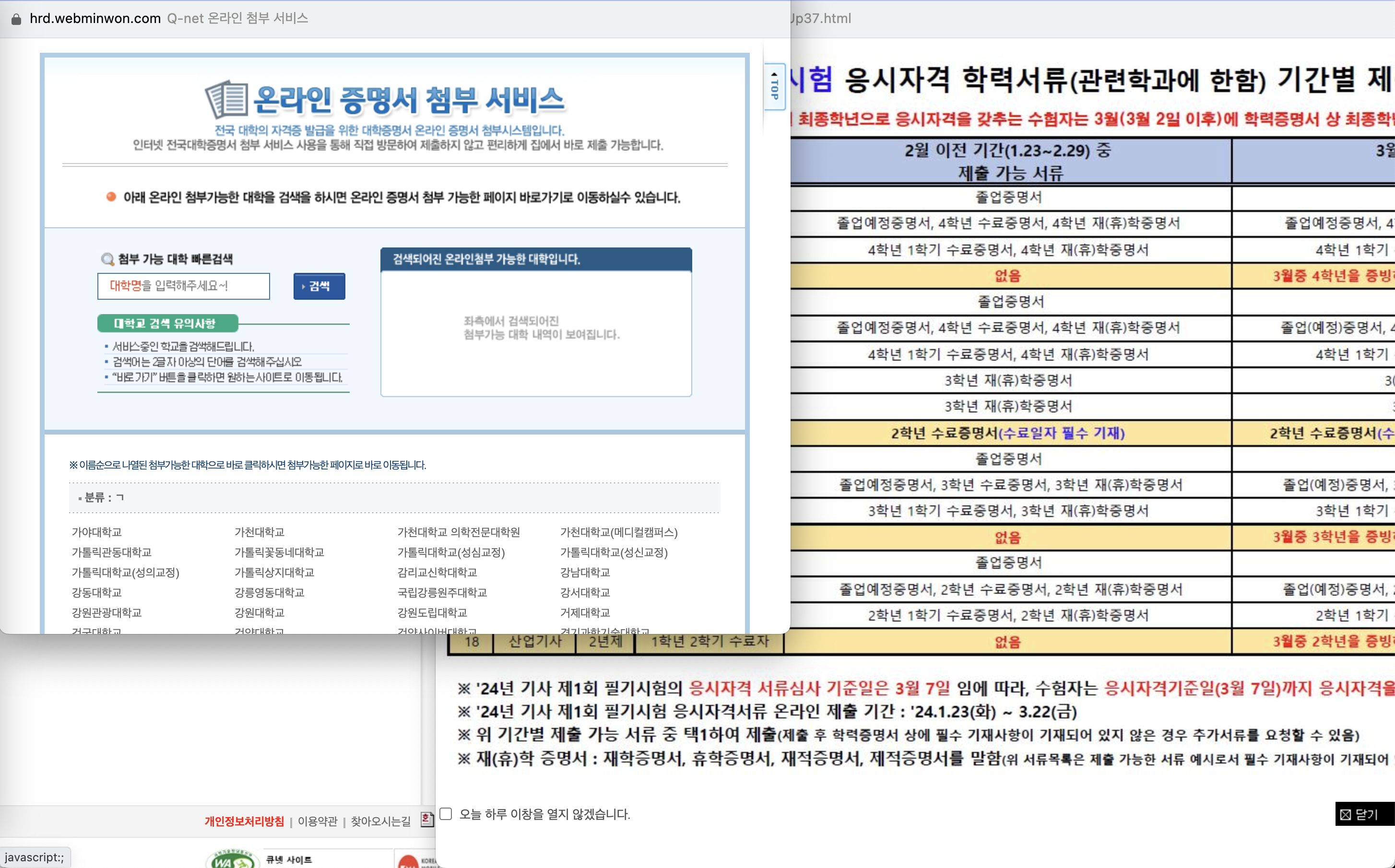Screen dimensions: 1395x868
Task: Click the hrd.webminwon.com address bar URL
Action: pyautogui.click(x=95, y=18)
